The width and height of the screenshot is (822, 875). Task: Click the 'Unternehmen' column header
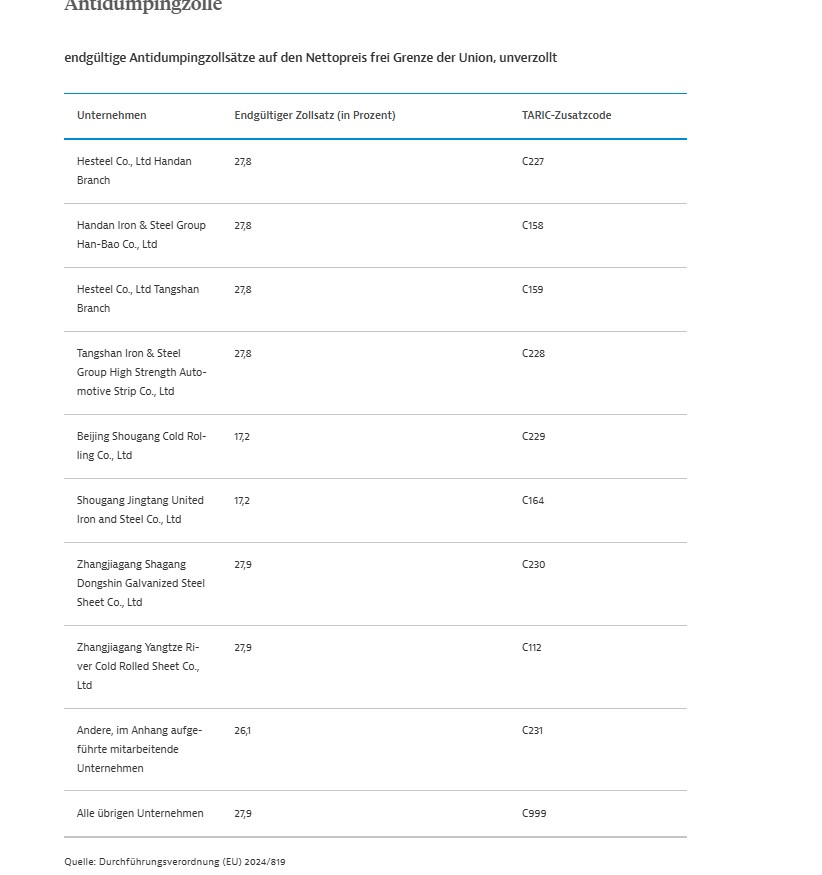pos(111,115)
